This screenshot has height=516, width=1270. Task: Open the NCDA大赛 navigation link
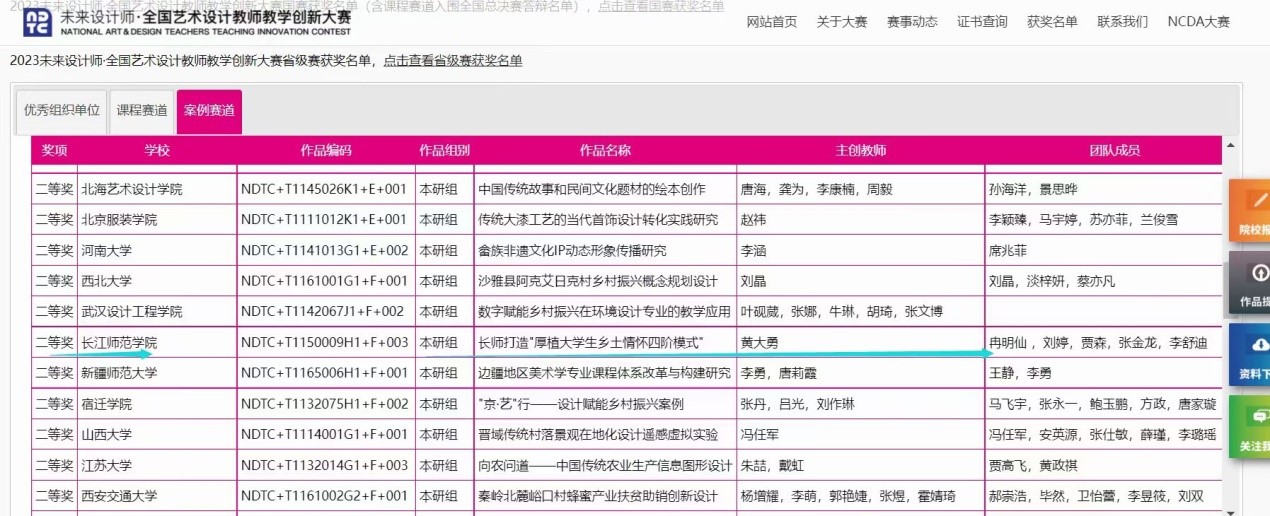click(1198, 22)
